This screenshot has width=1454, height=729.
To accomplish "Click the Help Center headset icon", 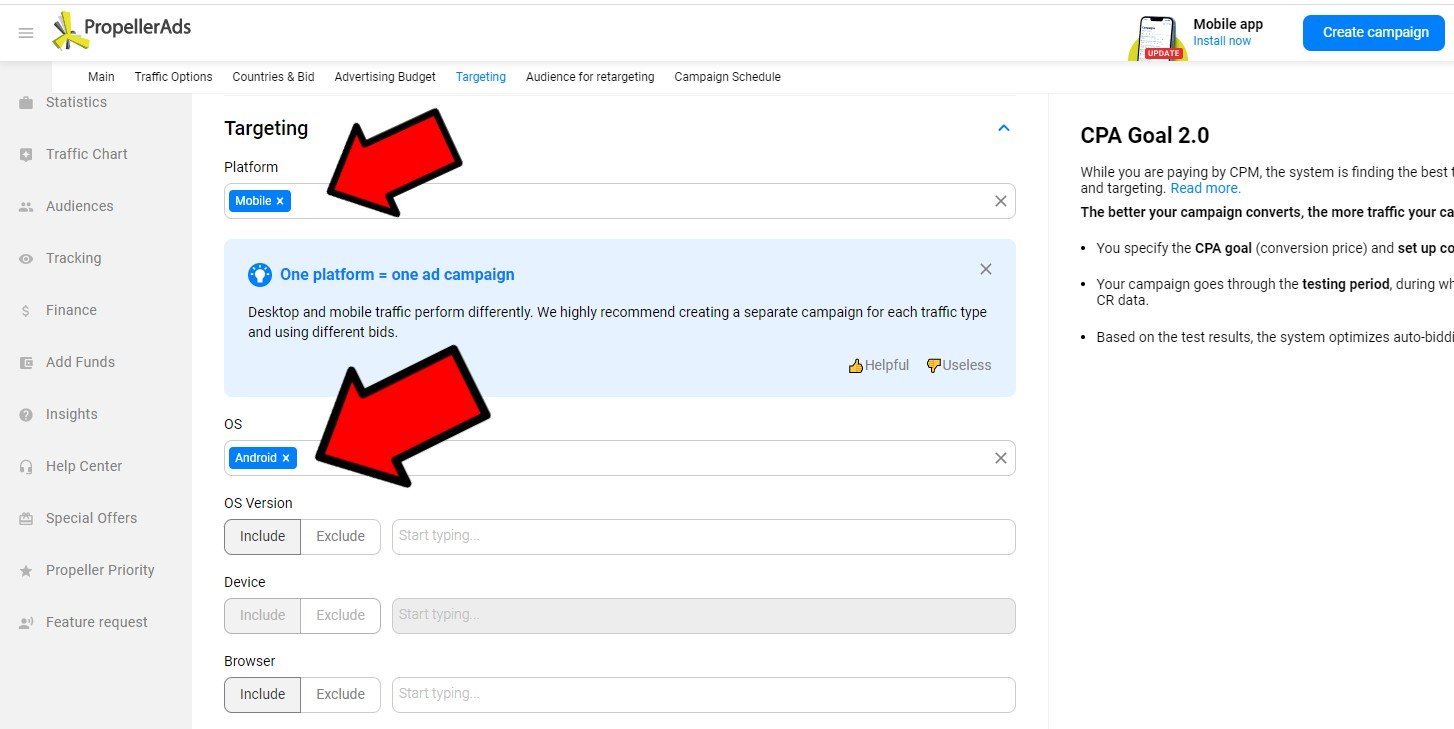I will pos(26,467).
